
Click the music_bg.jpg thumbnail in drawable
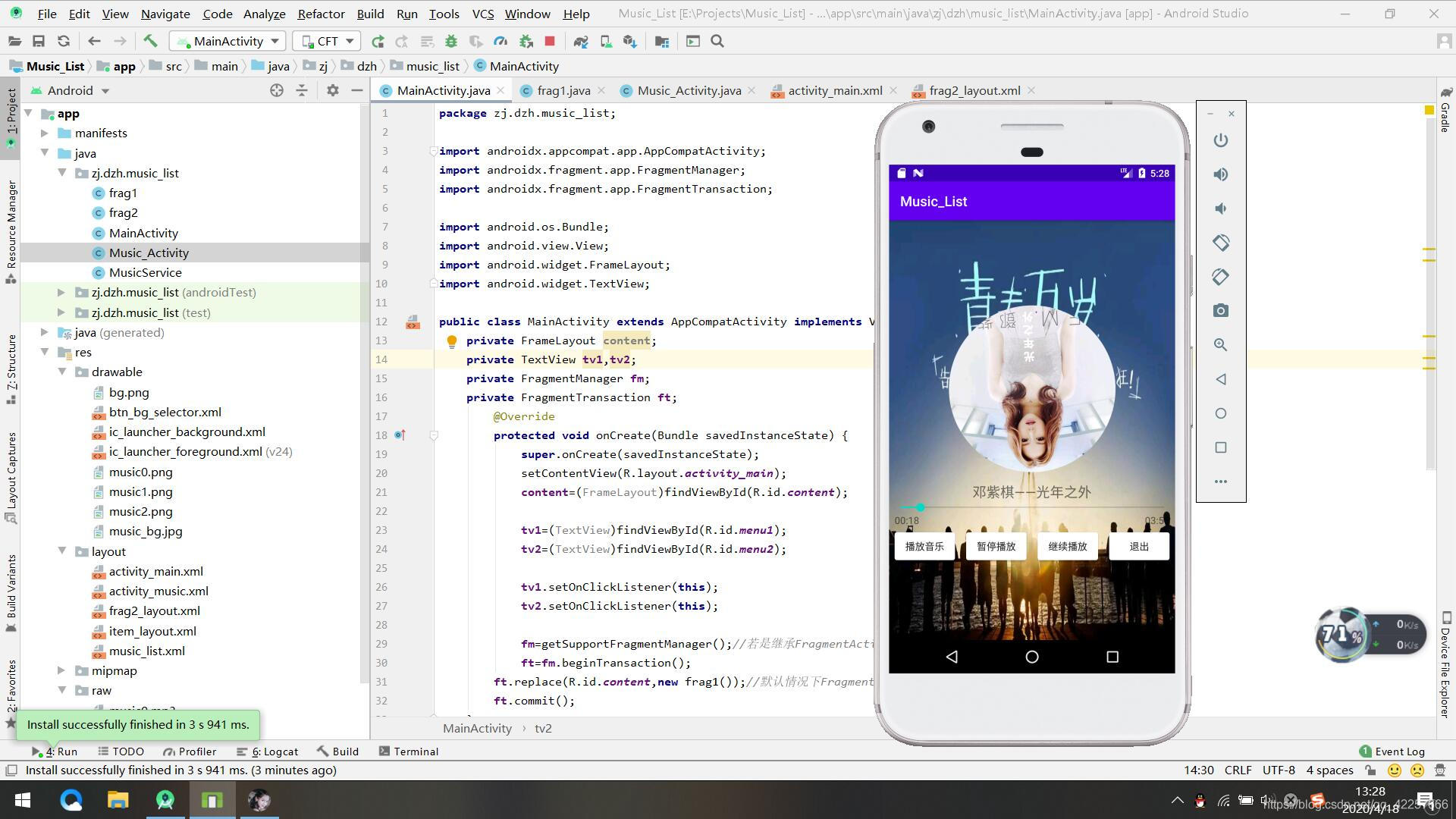tap(145, 531)
